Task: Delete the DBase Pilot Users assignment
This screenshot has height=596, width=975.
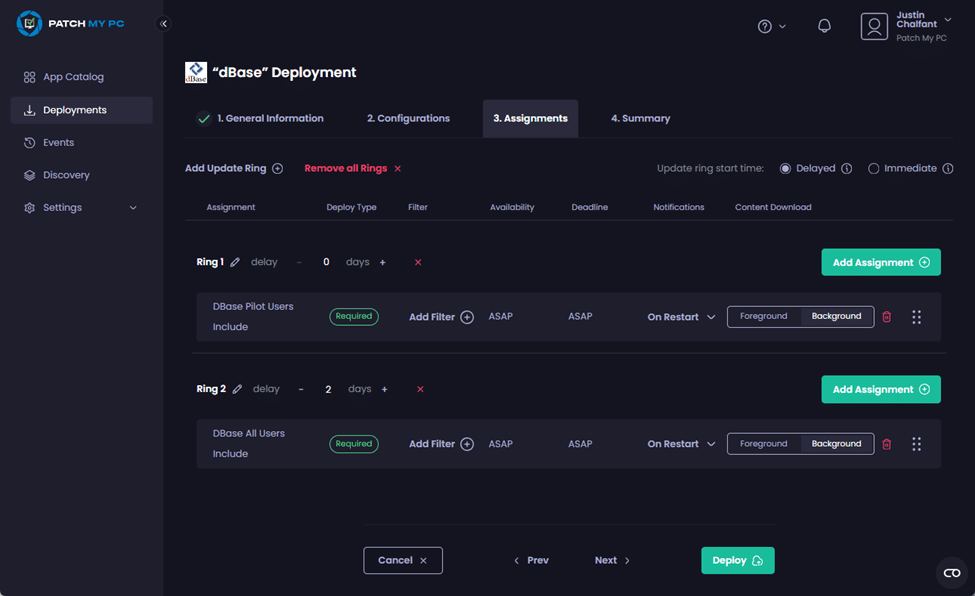Action: [x=886, y=317]
